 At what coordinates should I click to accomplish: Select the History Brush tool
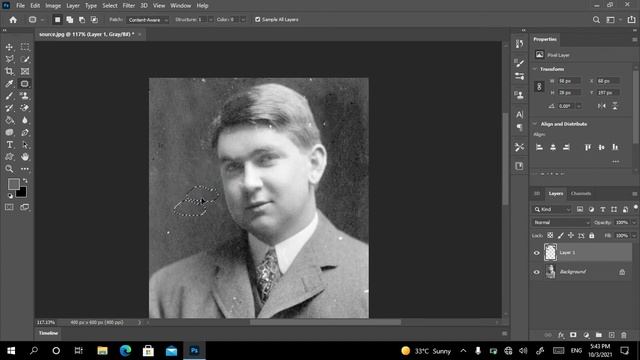9,108
